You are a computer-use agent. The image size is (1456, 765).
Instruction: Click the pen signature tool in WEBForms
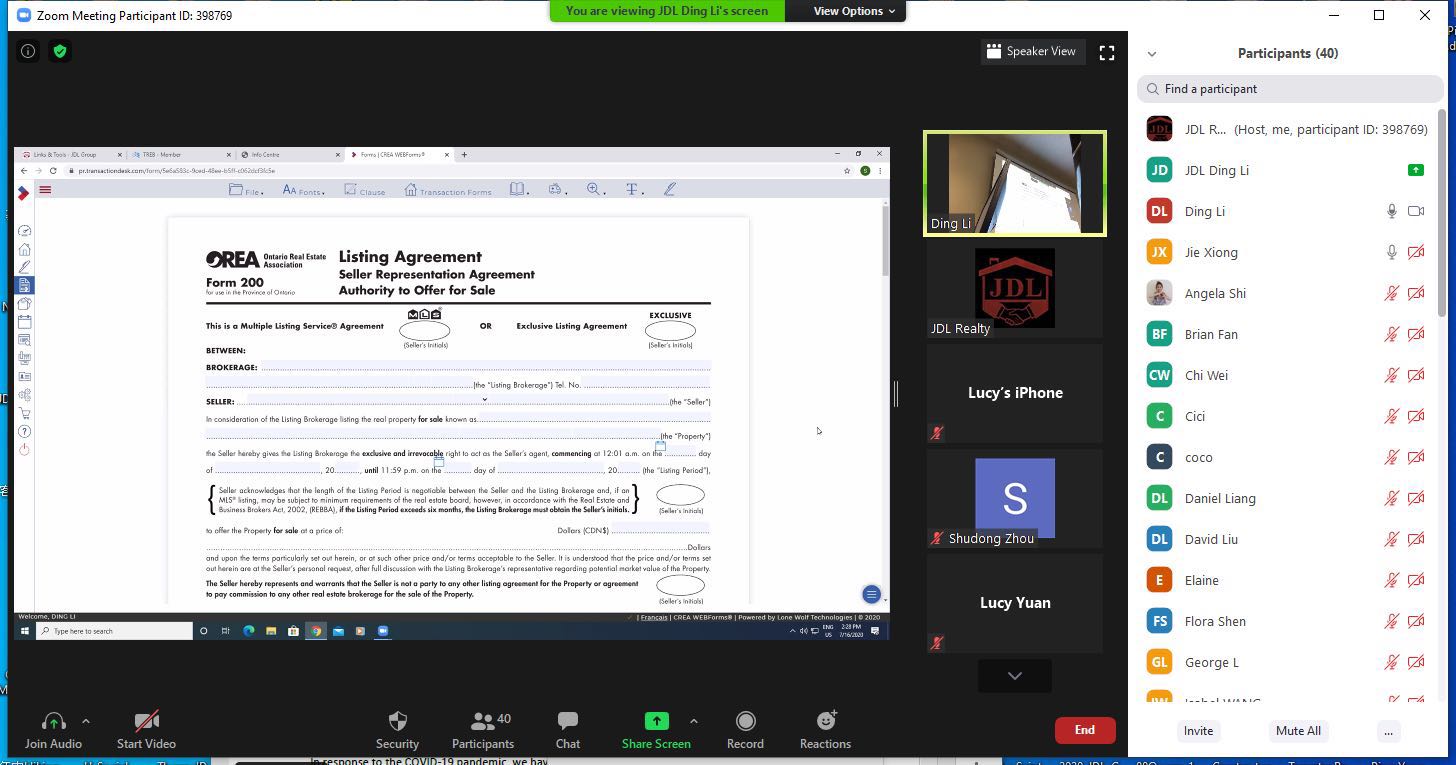pyautogui.click(x=670, y=189)
